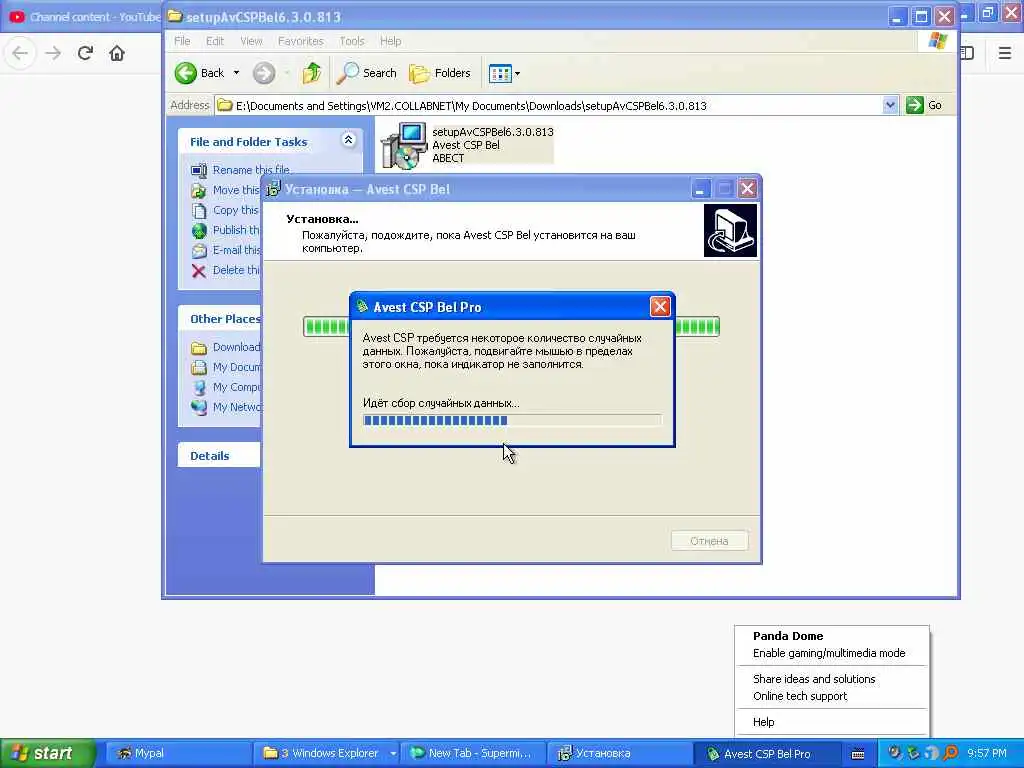Click Share ideas and solutions
1024x768 pixels.
(x=814, y=679)
